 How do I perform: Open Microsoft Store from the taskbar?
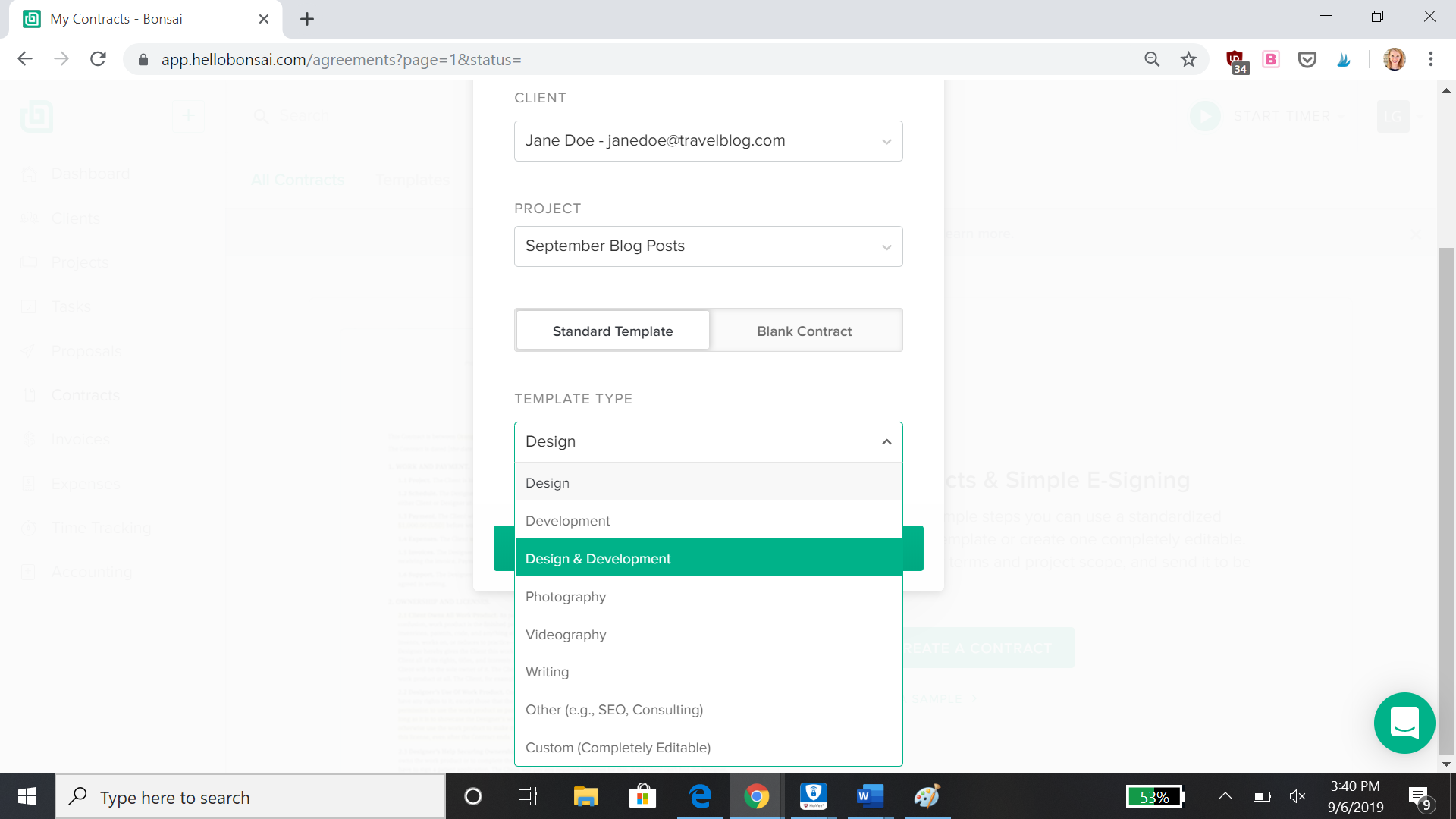click(642, 796)
